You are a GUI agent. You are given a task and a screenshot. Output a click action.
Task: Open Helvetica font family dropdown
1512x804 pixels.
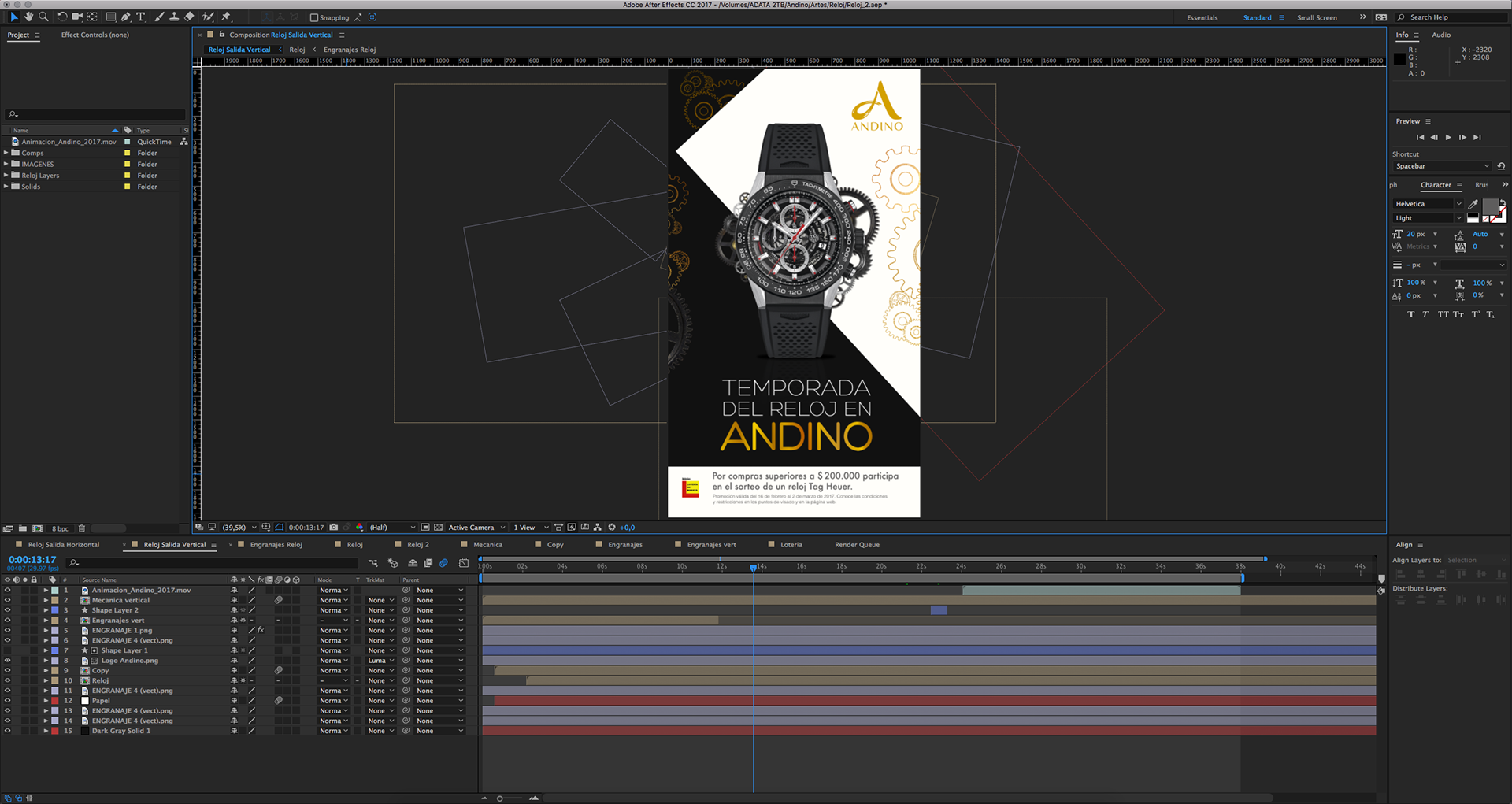coord(1428,204)
